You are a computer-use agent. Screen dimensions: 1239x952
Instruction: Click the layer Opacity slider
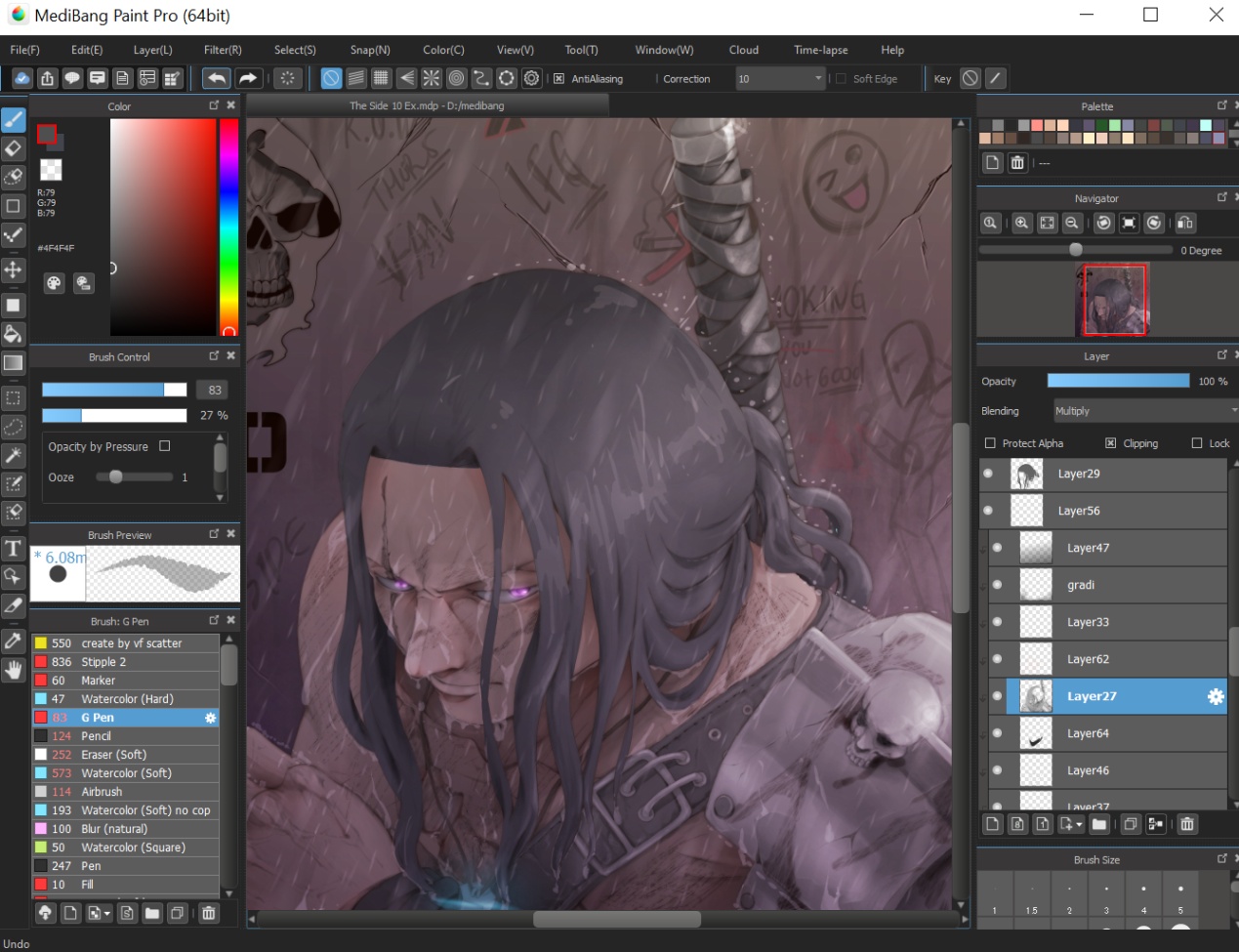pos(1118,381)
